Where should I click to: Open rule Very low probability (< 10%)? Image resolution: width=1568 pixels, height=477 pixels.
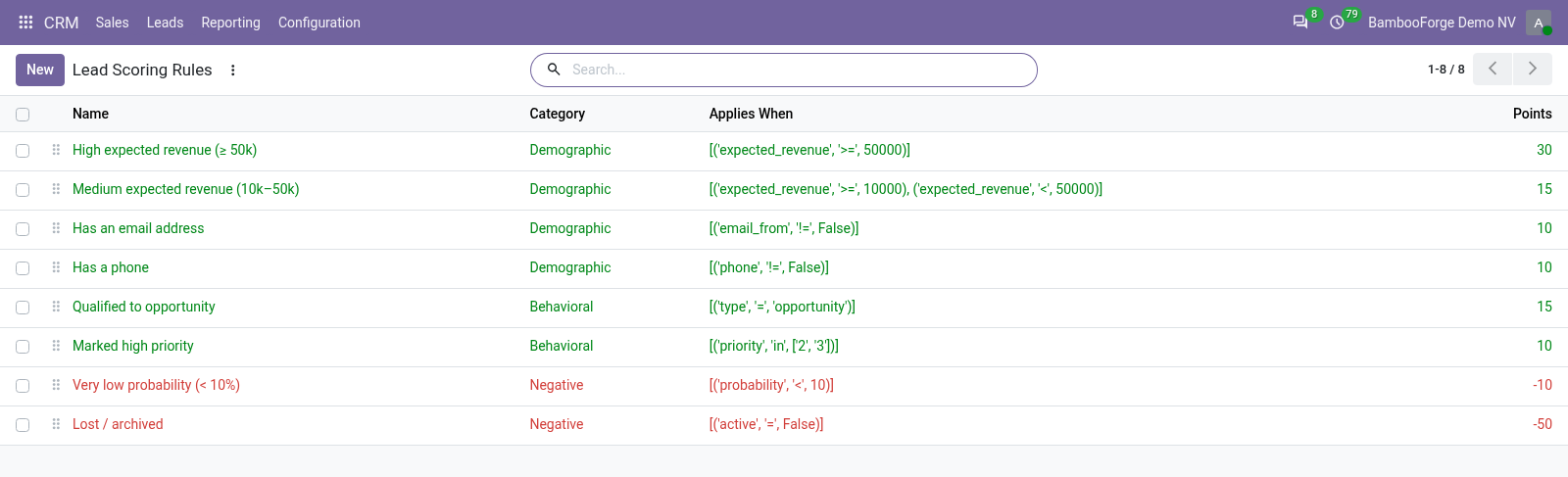[156, 385]
